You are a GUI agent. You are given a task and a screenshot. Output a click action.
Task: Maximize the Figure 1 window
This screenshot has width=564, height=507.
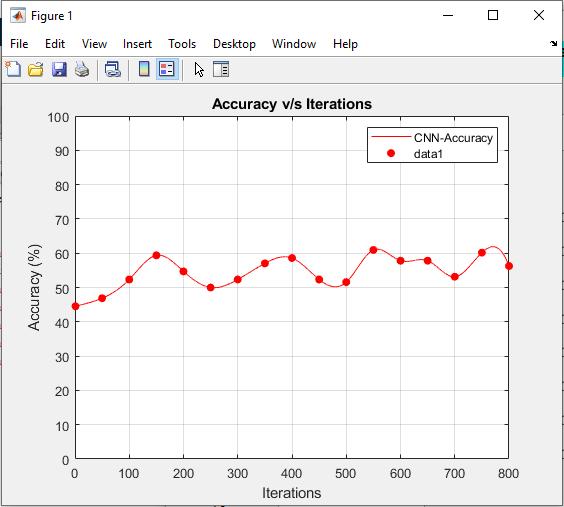pyautogui.click(x=493, y=15)
